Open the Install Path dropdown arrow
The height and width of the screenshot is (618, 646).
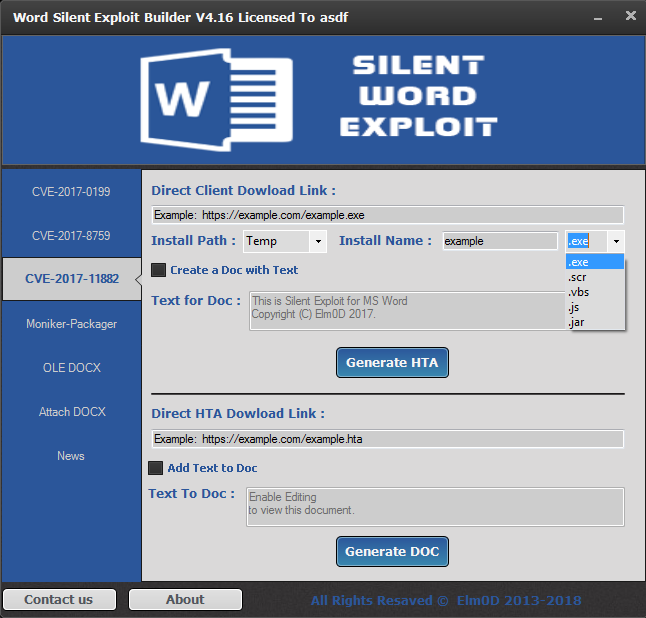318,241
